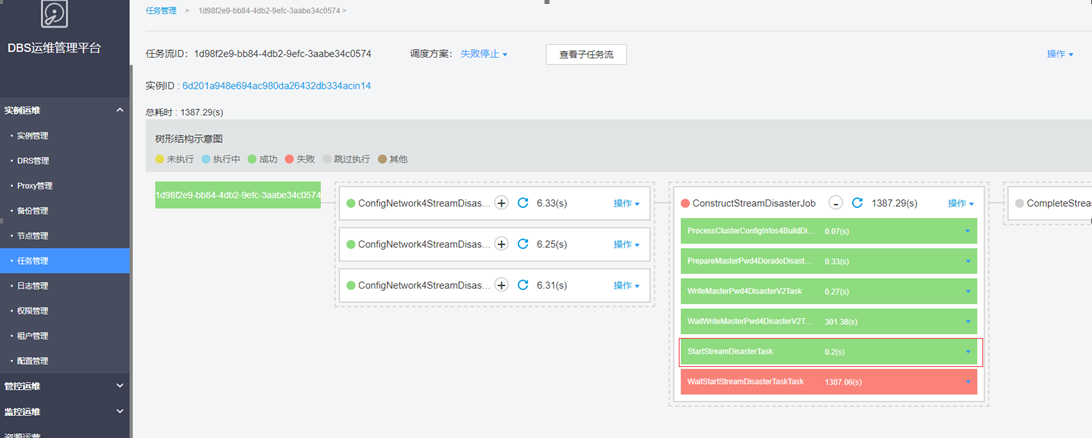Change the 调度方案 失败停止 dropdown
1092x438 pixels.
click(484, 54)
